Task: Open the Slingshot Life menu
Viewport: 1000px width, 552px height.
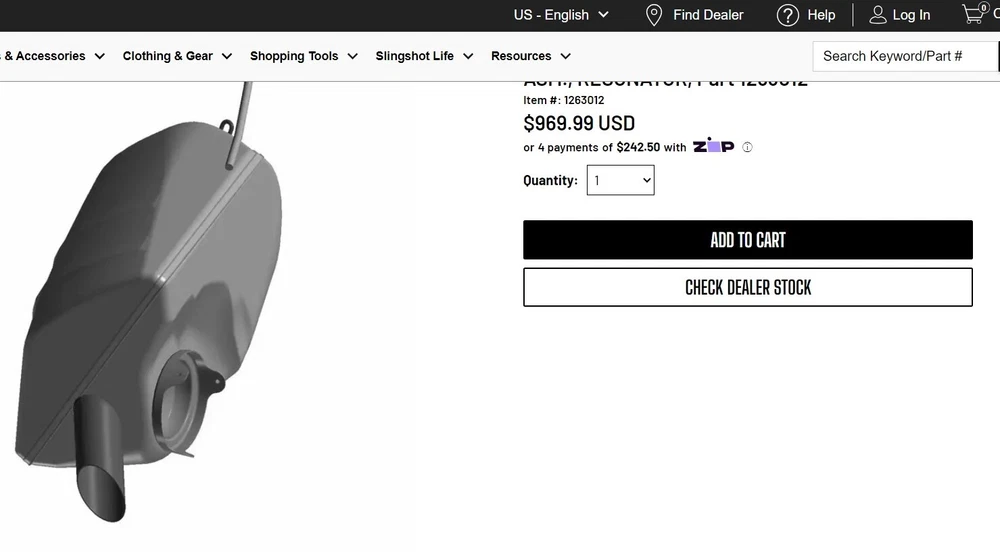Action: tap(424, 56)
